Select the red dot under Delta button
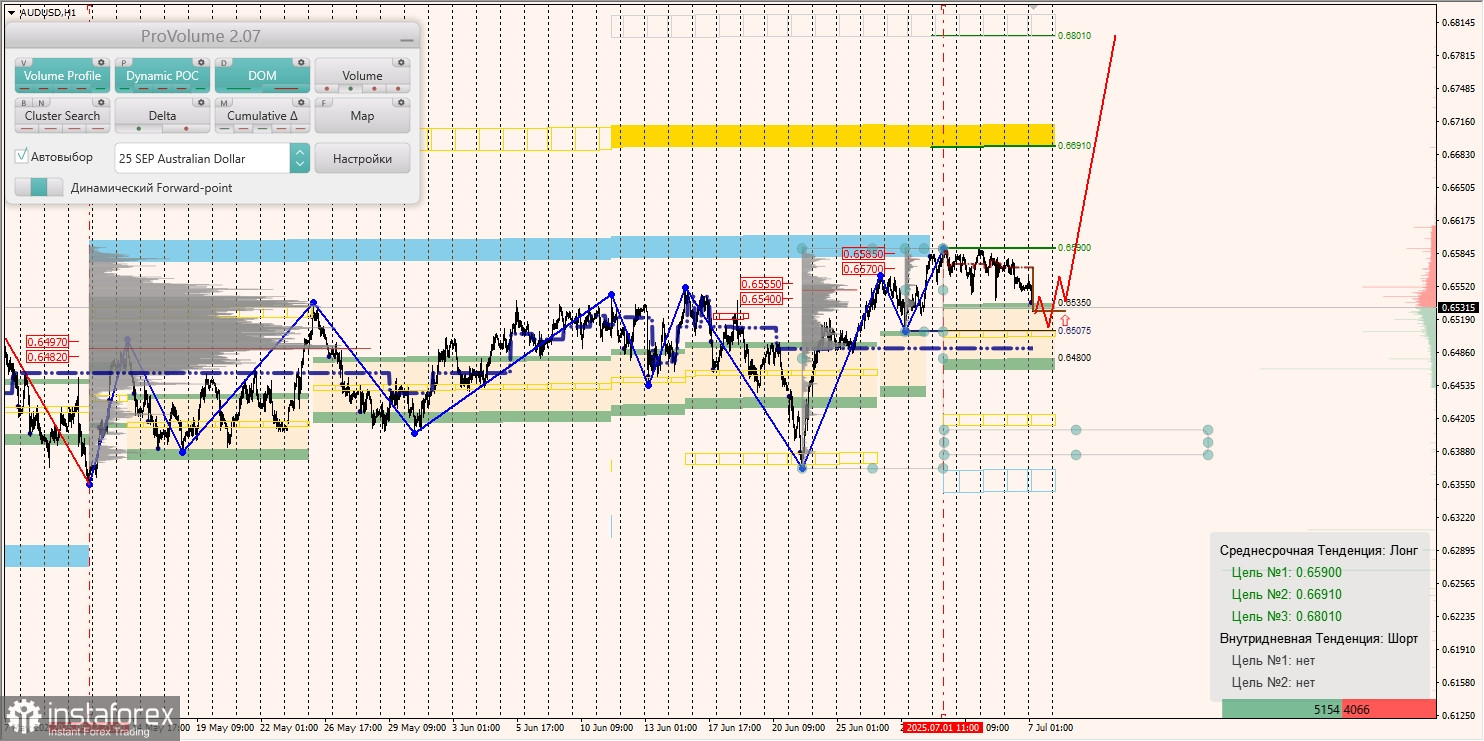Viewport: 1484px width, 741px height. 185,129
